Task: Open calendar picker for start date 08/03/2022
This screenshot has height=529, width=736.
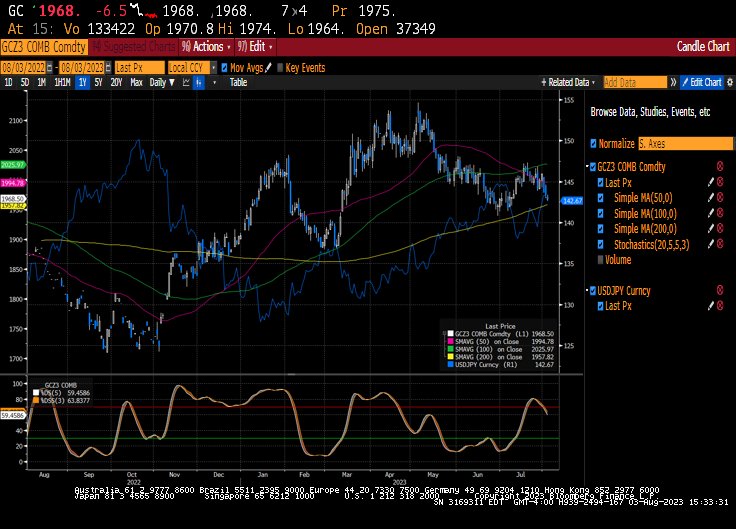Action: (x=50, y=68)
